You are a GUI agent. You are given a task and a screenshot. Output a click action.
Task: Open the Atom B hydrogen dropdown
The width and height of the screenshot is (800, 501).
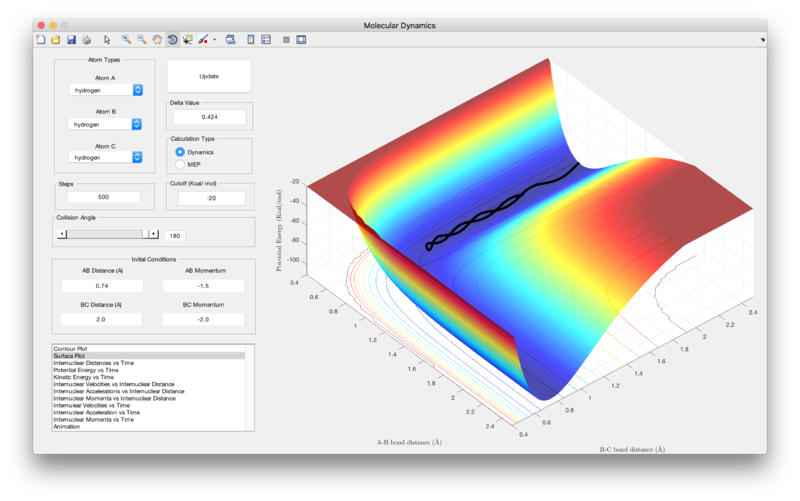point(105,124)
